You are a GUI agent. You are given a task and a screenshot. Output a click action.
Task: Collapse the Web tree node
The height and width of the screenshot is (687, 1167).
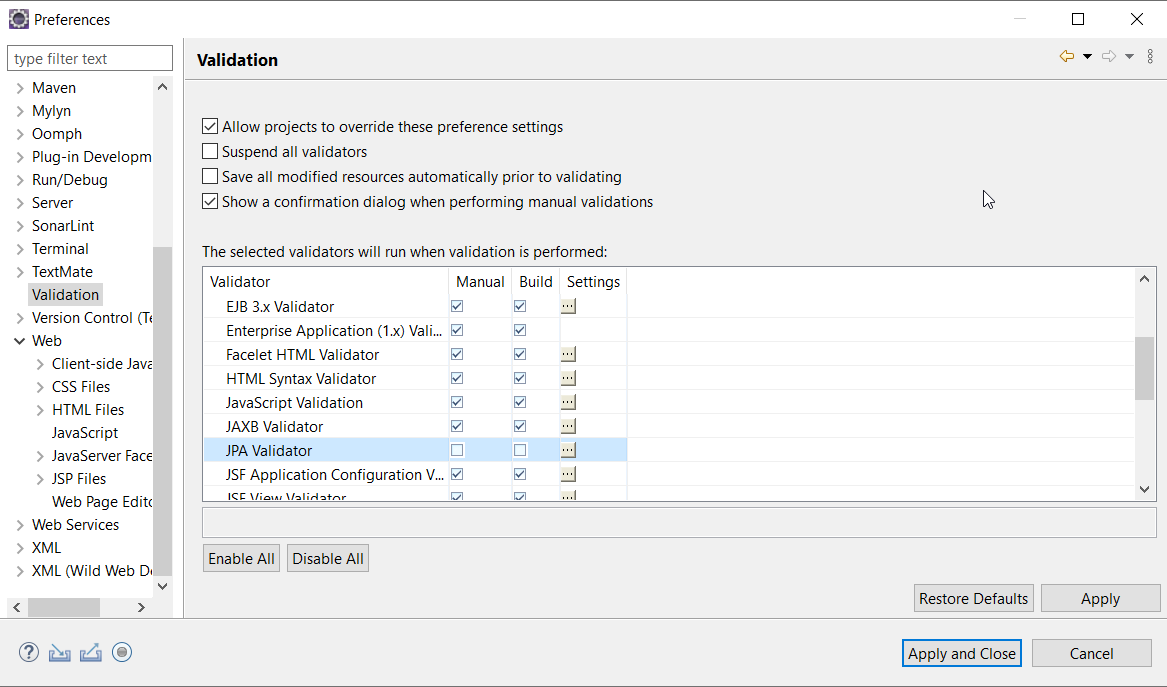pos(20,341)
